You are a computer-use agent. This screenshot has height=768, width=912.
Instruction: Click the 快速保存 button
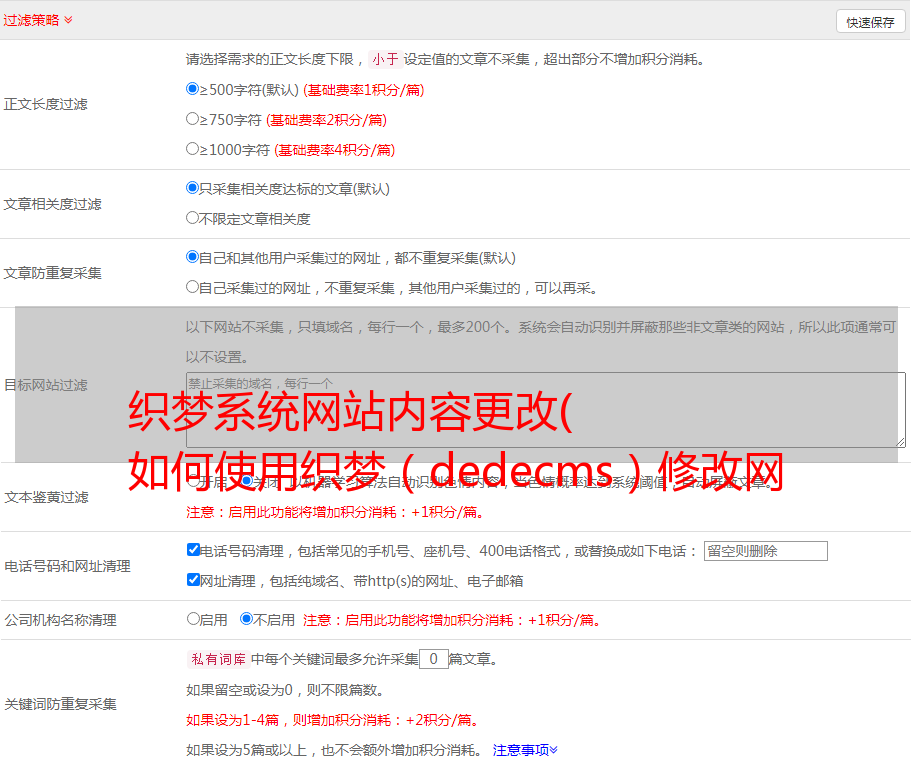click(x=870, y=22)
